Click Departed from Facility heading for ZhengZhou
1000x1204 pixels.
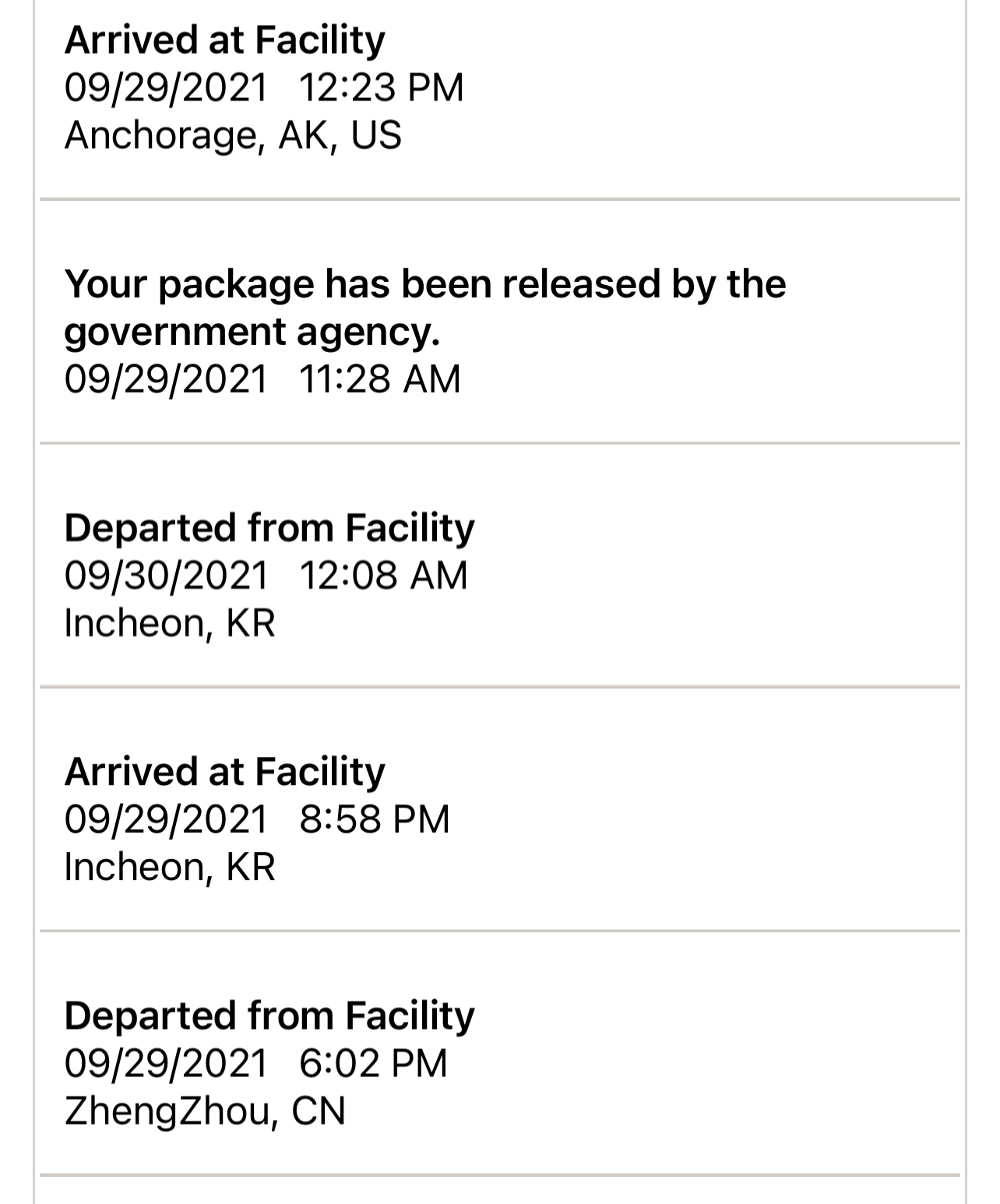[269, 1016]
